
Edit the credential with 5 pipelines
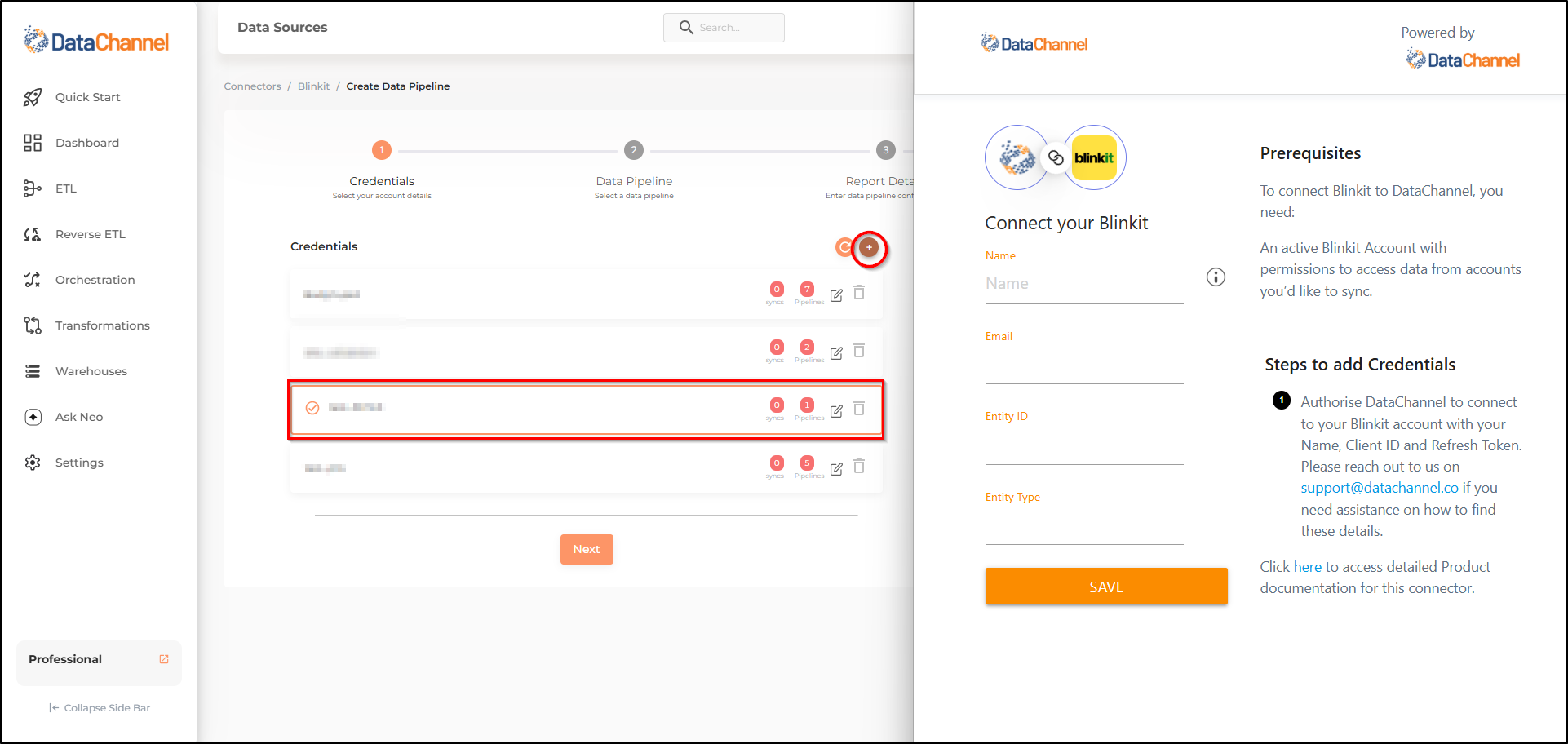click(x=836, y=469)
